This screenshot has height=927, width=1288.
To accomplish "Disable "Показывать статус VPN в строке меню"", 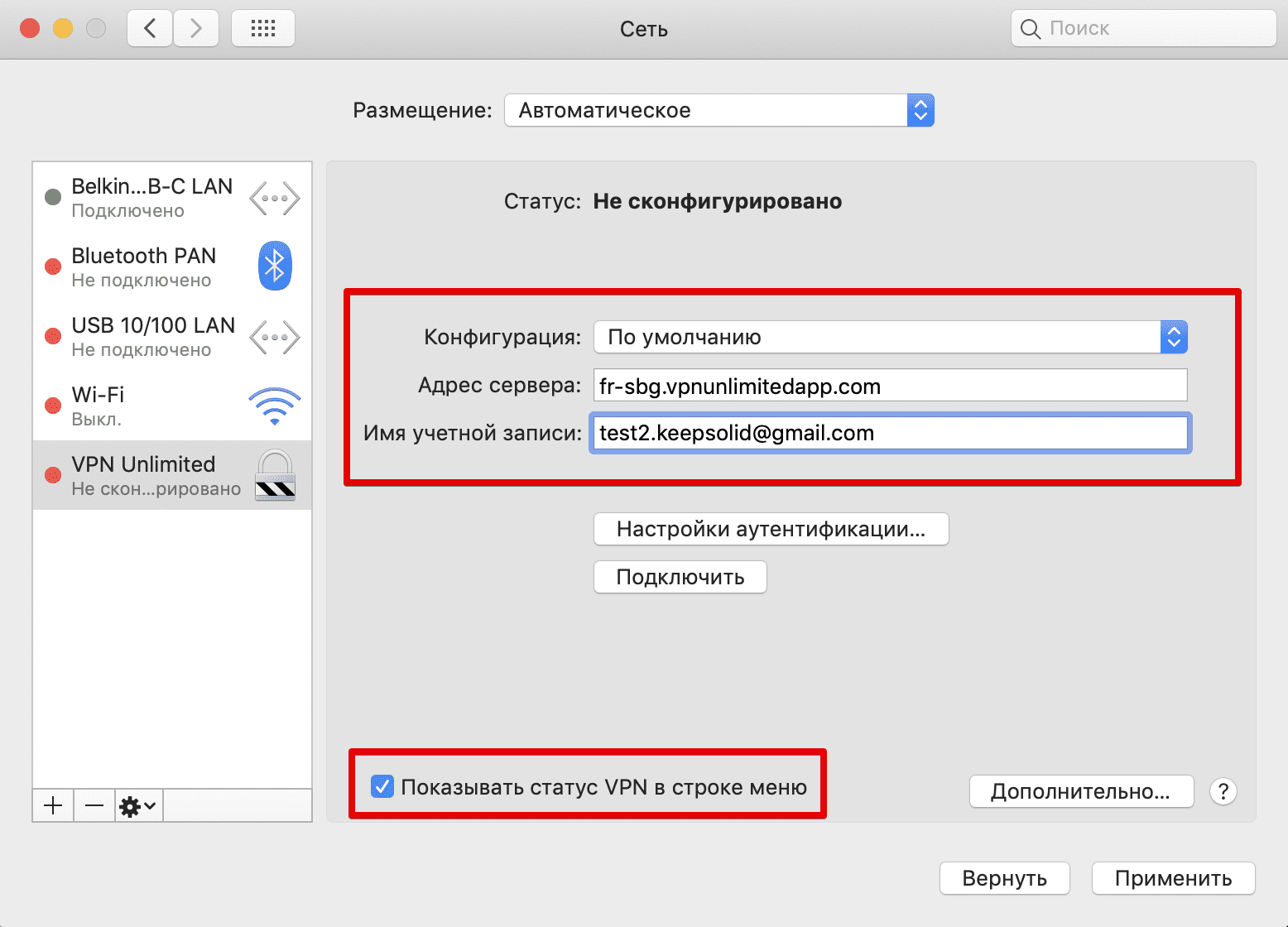I will [x=382, y=787].
